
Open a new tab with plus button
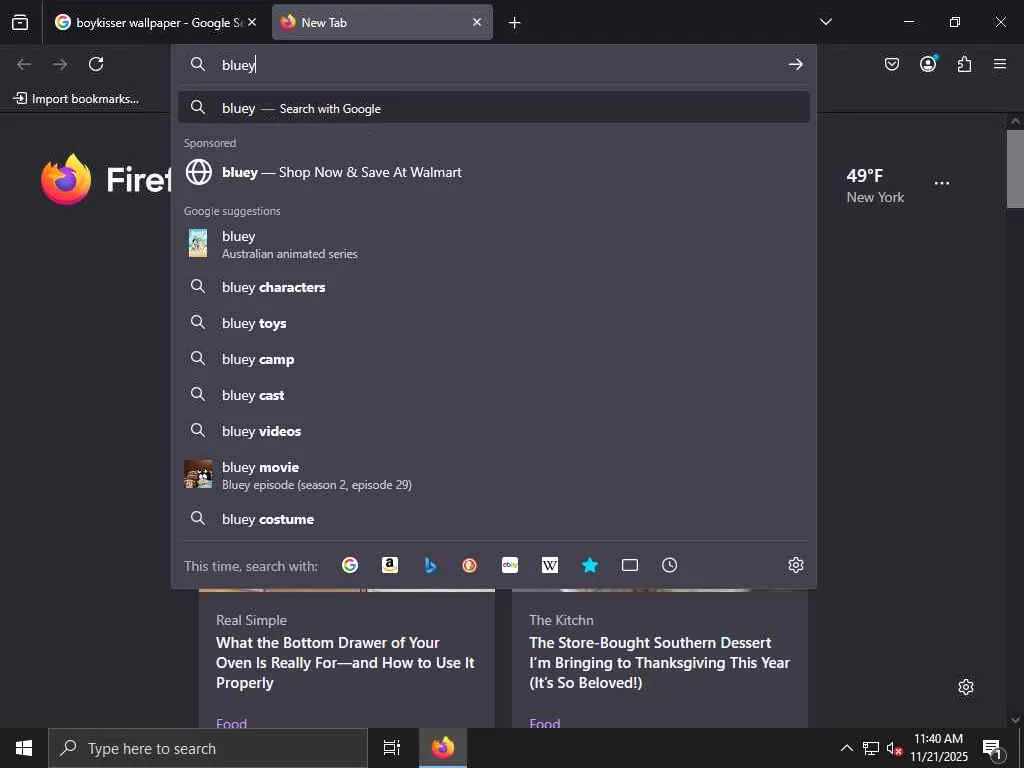tap(515, 23)
